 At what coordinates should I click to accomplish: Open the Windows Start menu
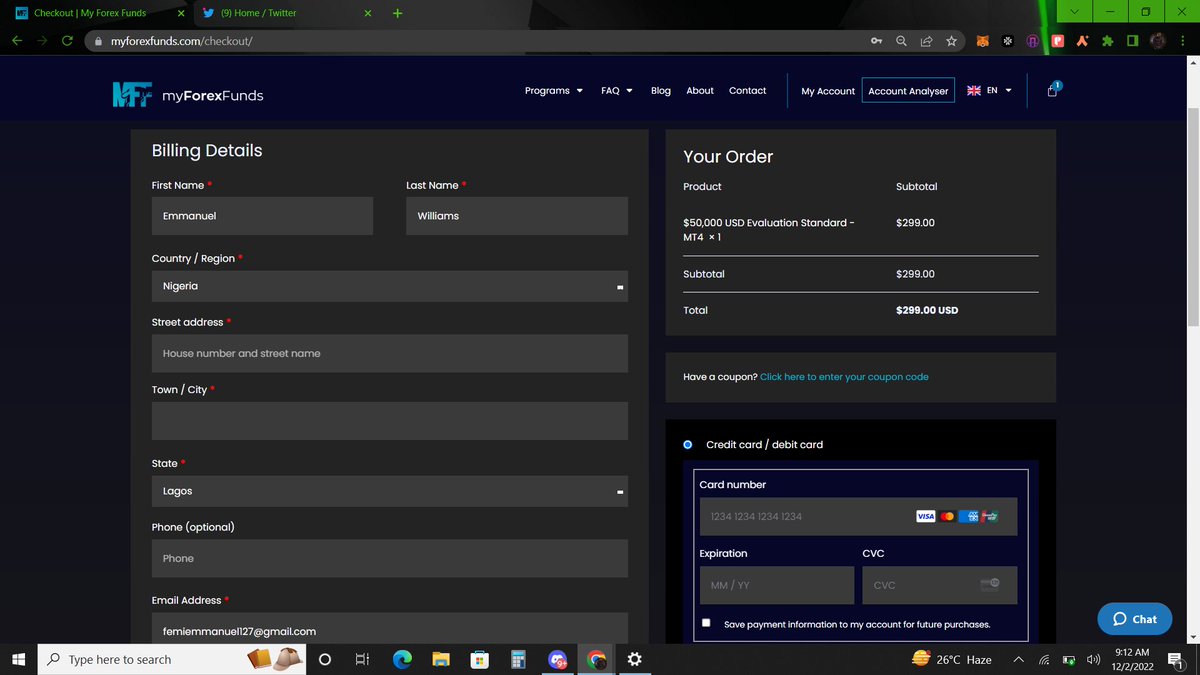click(x=18, y=659)
